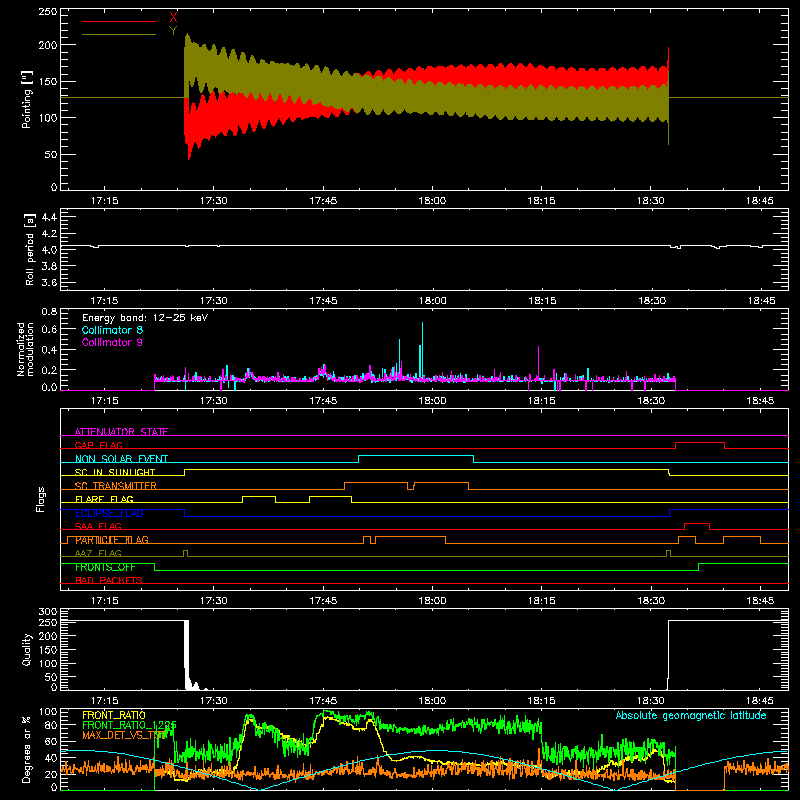Click the BAD_PACKETS flag label
This screenshot has width=800, height=800.
click(109, 580)
